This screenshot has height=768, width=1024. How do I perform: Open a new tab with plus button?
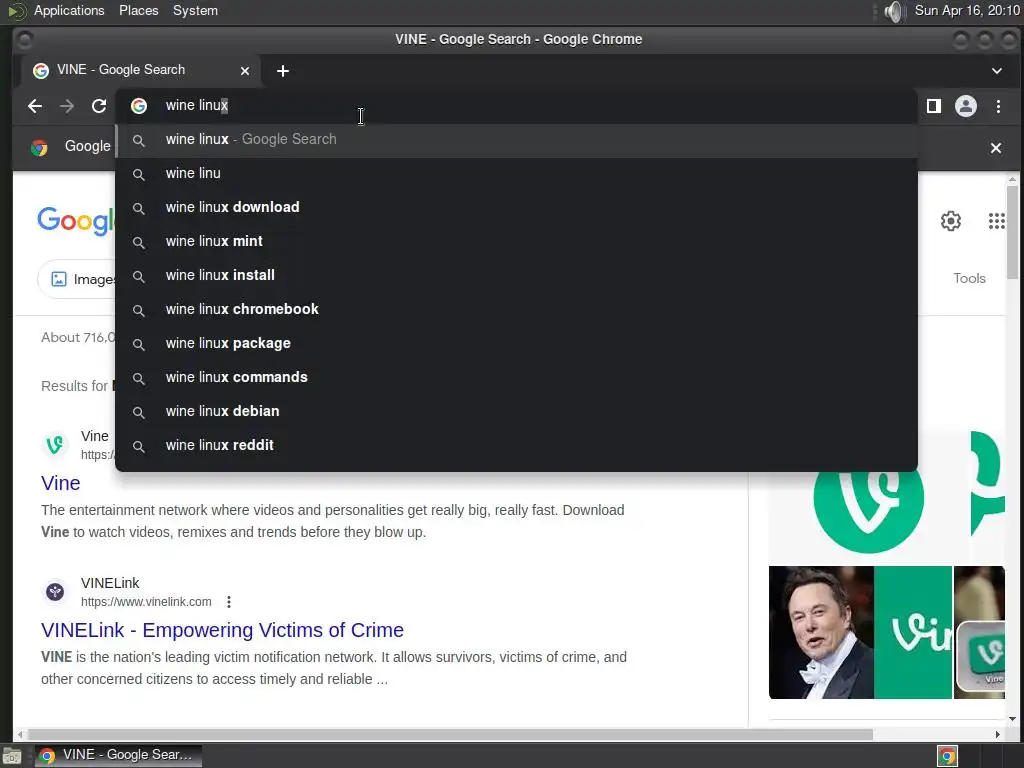click(x=283, y=71)
